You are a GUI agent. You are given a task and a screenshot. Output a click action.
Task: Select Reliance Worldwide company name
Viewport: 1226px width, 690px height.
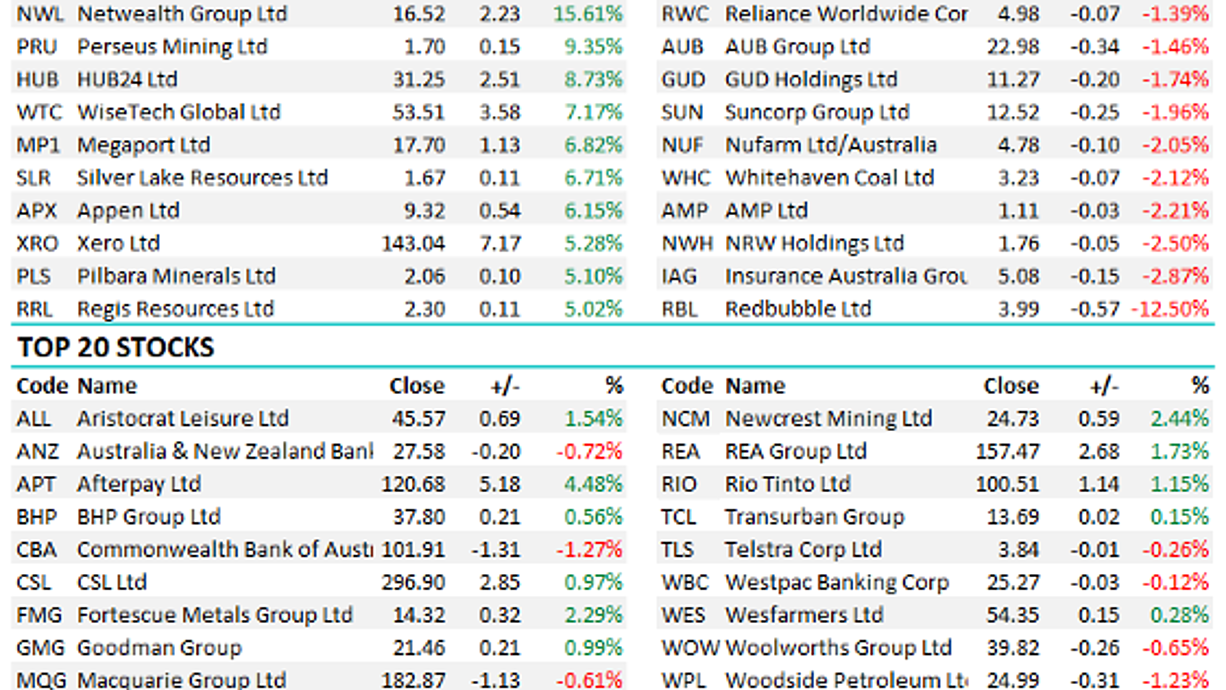pyautogui.click(x=846, y=14)
